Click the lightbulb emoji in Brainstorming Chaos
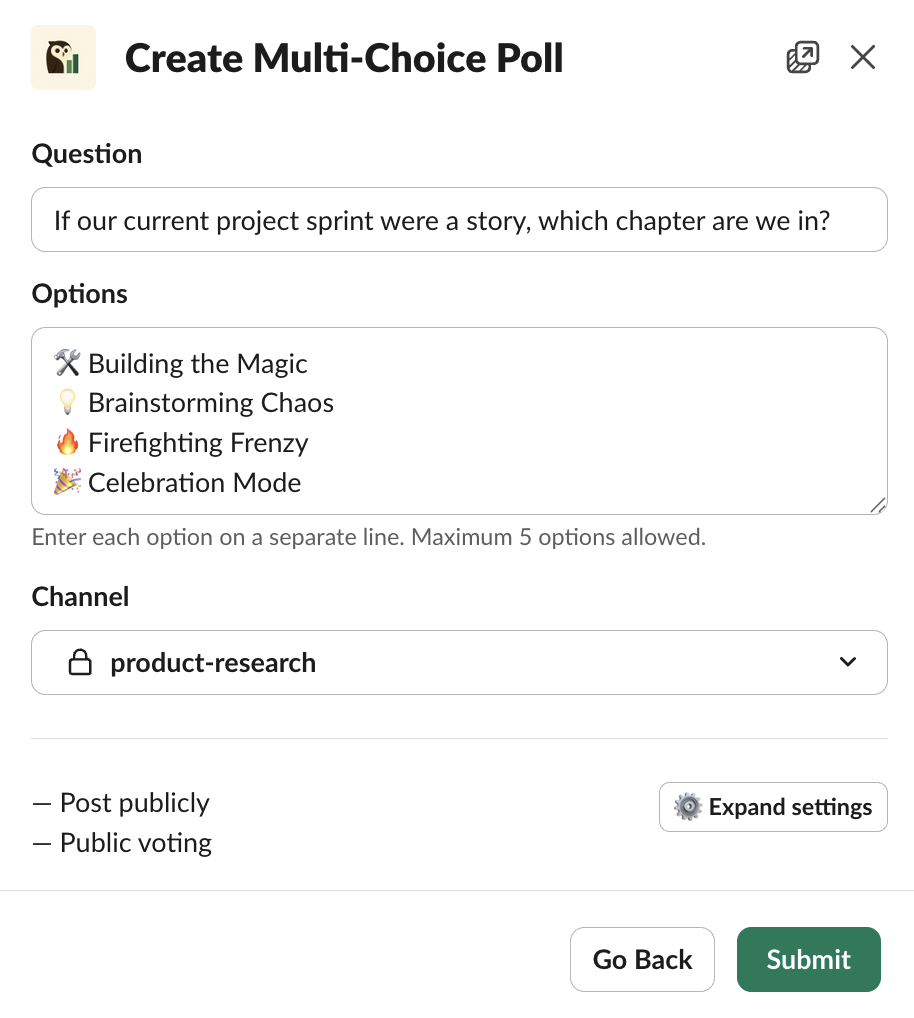Screen dimensions: 914x1018 (x=67, y=402)
